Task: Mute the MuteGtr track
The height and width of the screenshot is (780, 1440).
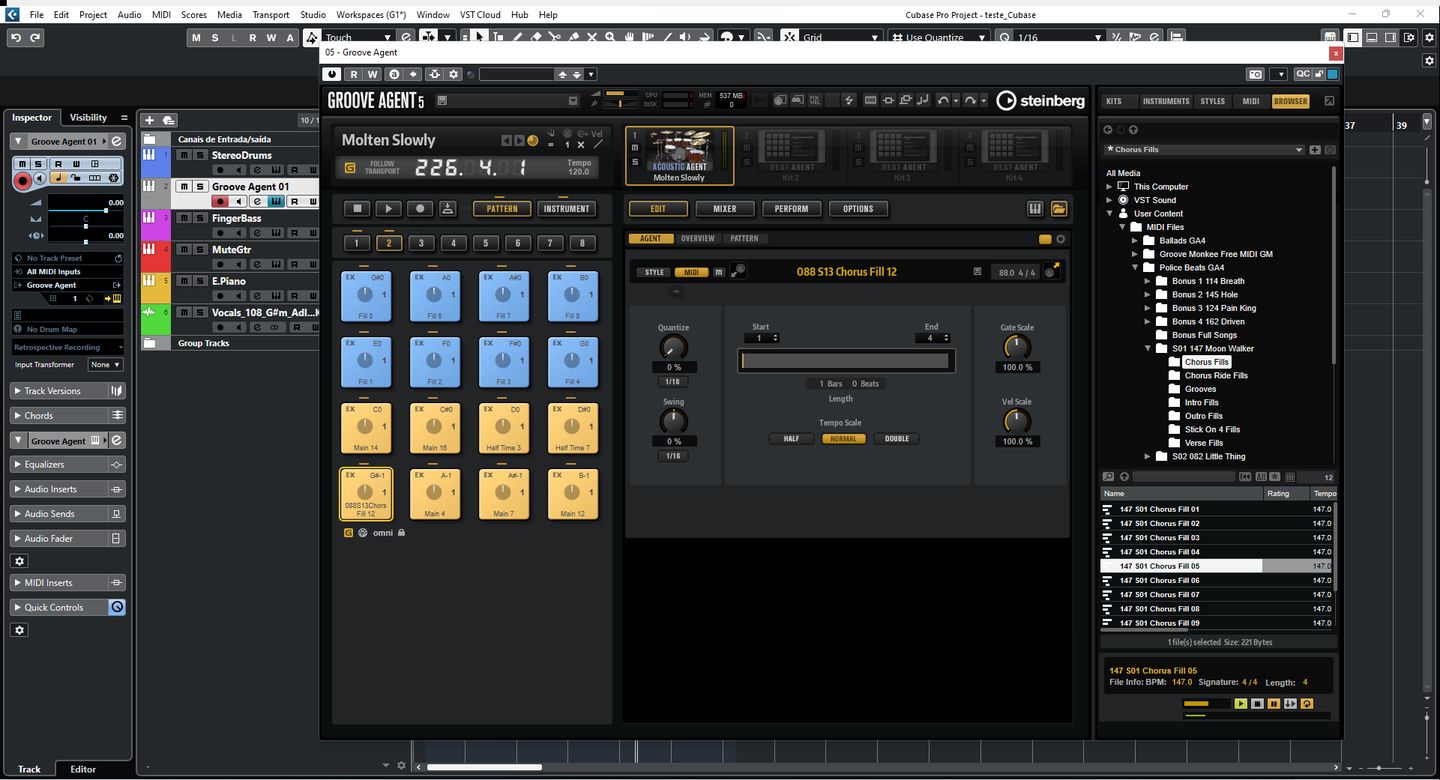Action: (x=184, y=249)
